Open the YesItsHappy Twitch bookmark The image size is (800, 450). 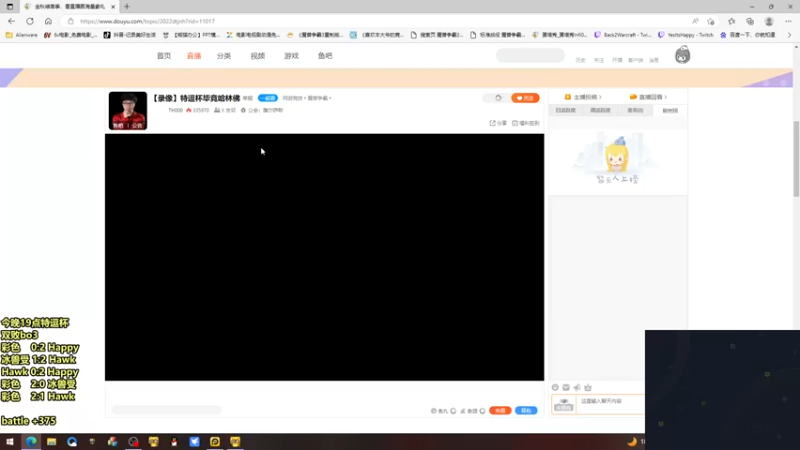click(685, 35)
